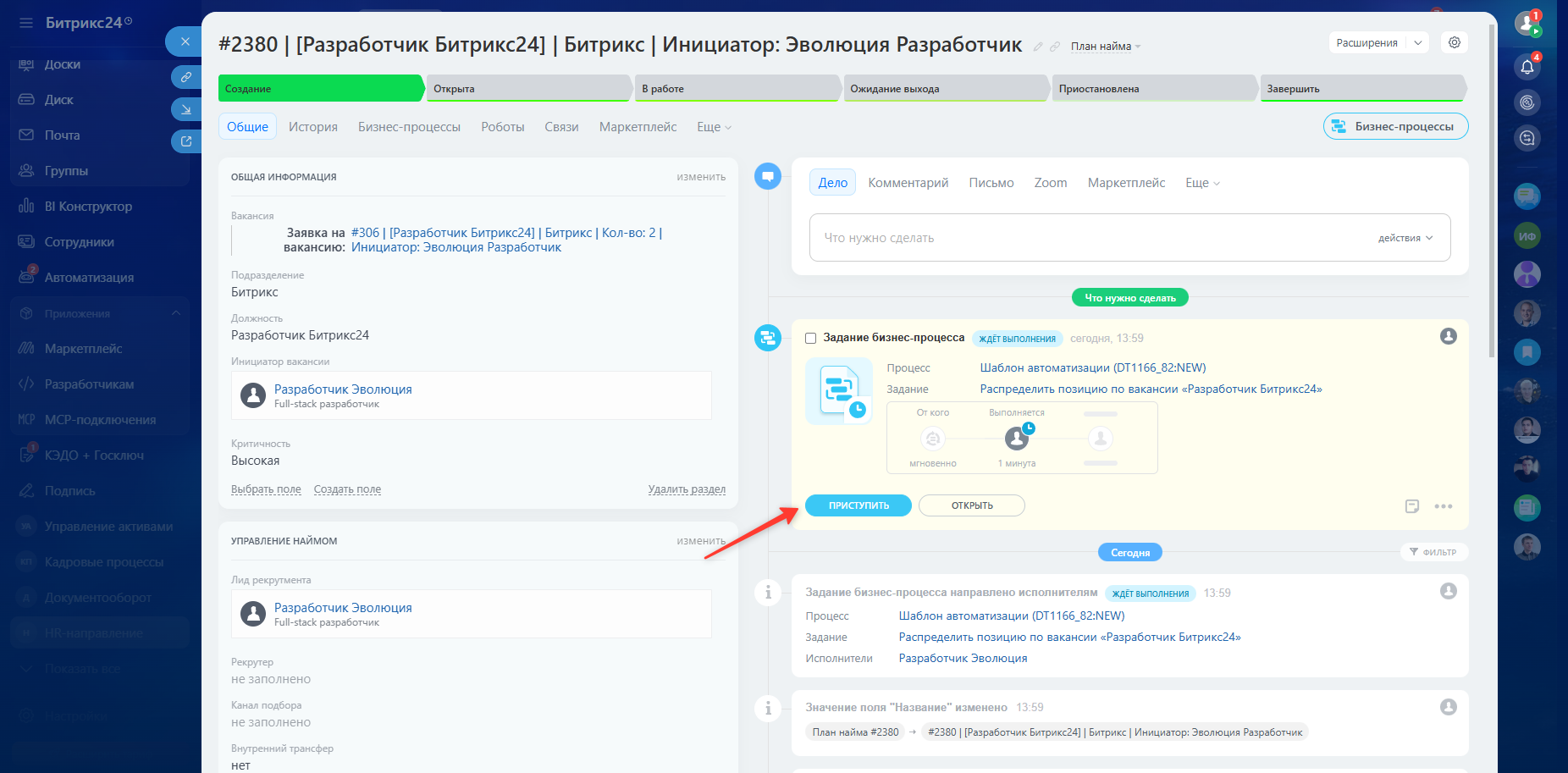This screenshot has height=773, width=1568.
Task: Open the ИФ green avatar chat
Action: (x=1527, y=236)
